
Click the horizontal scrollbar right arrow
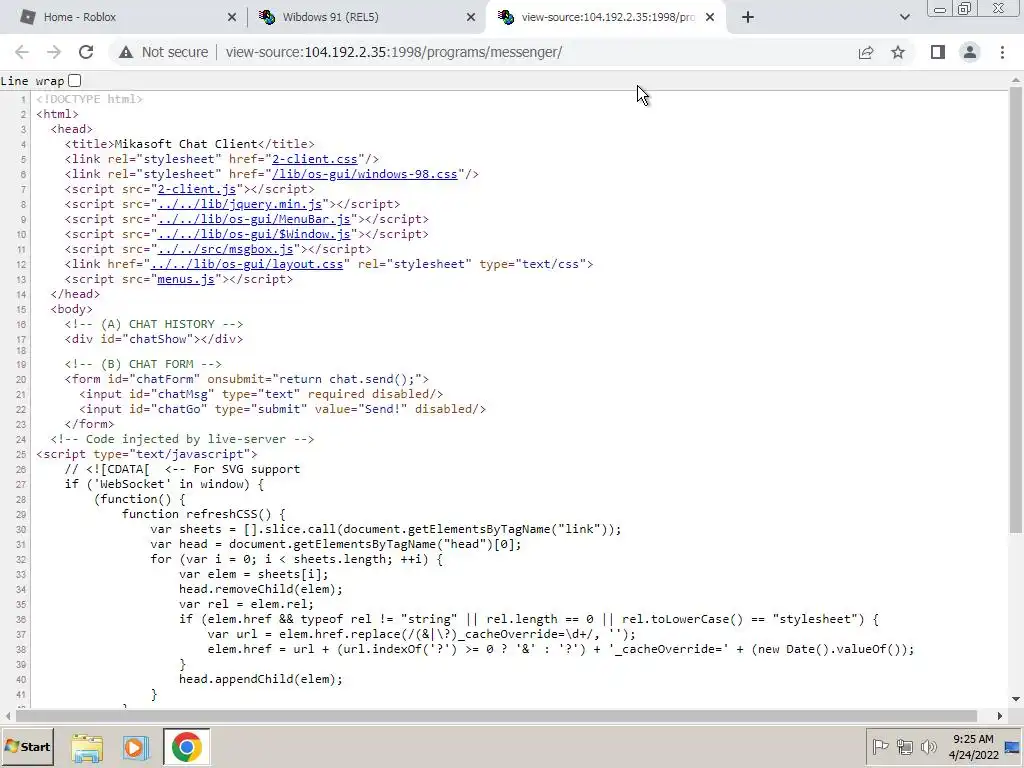click(1000, 716)
